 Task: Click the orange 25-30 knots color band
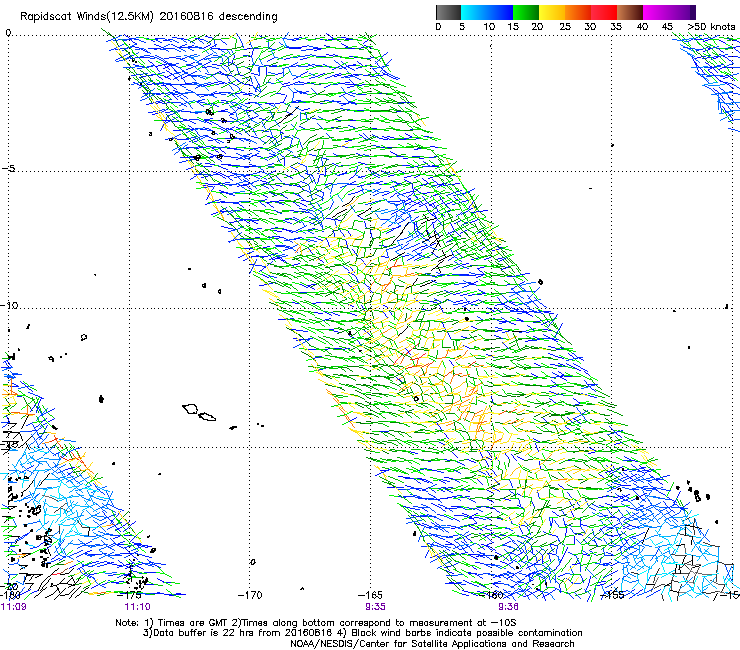tap(578, 13)
